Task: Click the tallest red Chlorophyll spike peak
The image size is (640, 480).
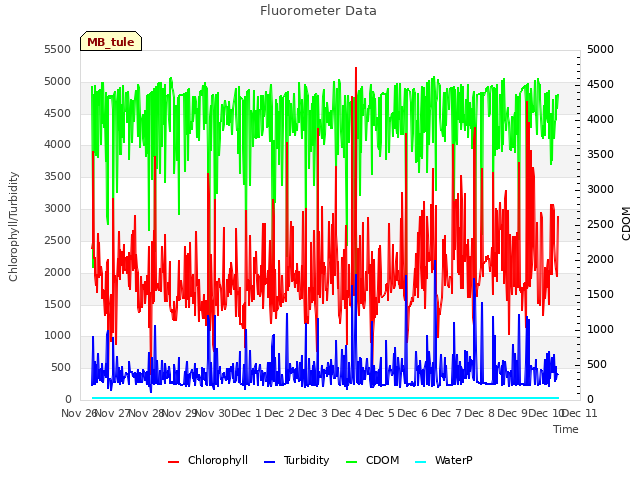Action: point(356,68)
